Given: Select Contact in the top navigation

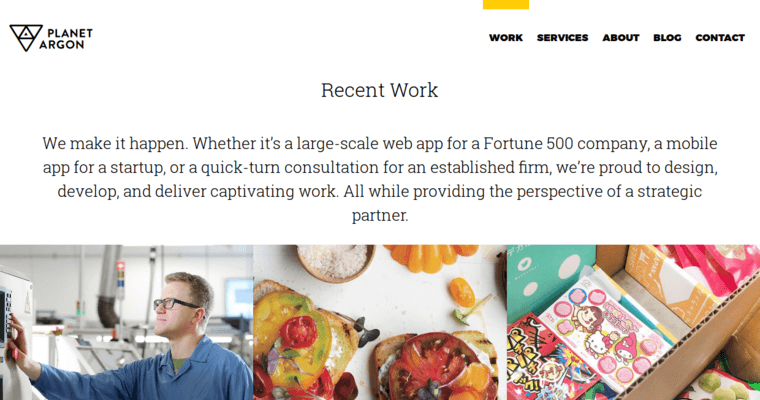Looking at the screenshot, I should point(720,38).
